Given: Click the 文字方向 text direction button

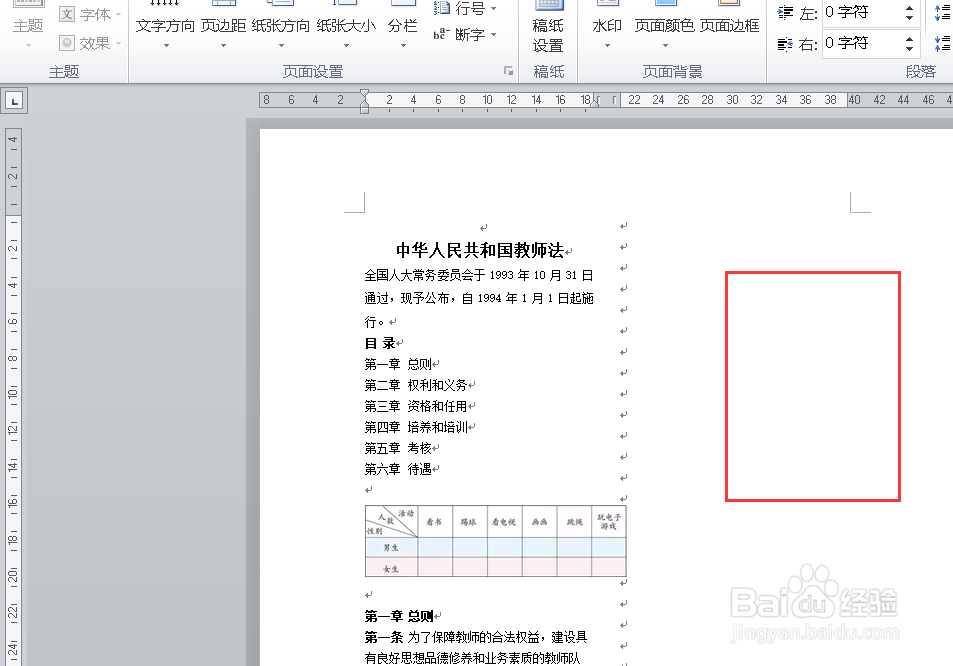Looking at the screenshot, I should click(x=165, y=26).
